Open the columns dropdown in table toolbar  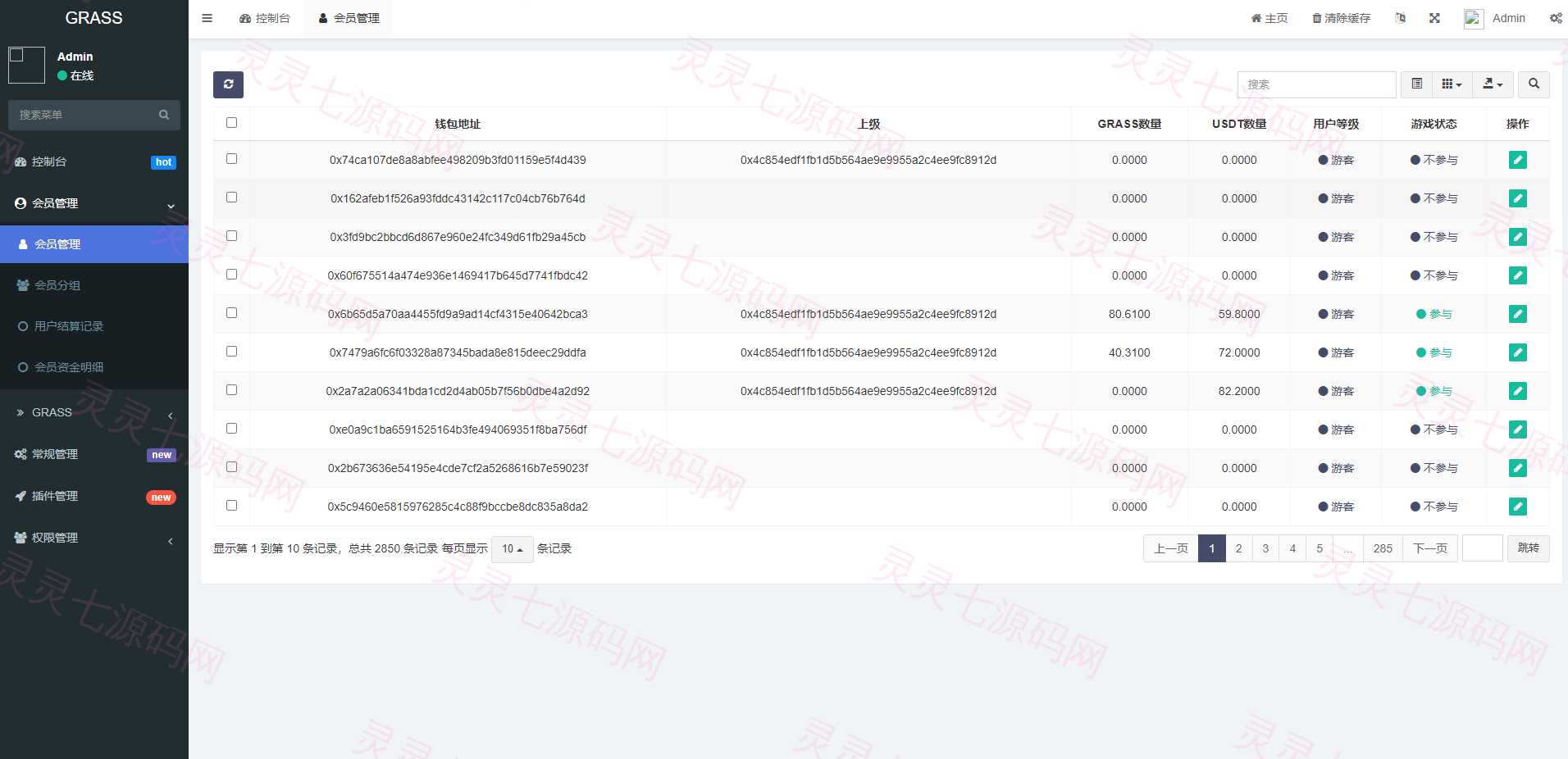tap(1452, 84)
